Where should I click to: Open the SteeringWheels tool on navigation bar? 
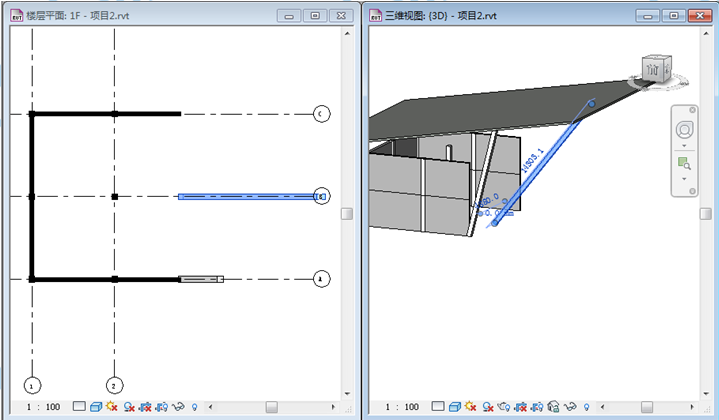click(684, 130)
